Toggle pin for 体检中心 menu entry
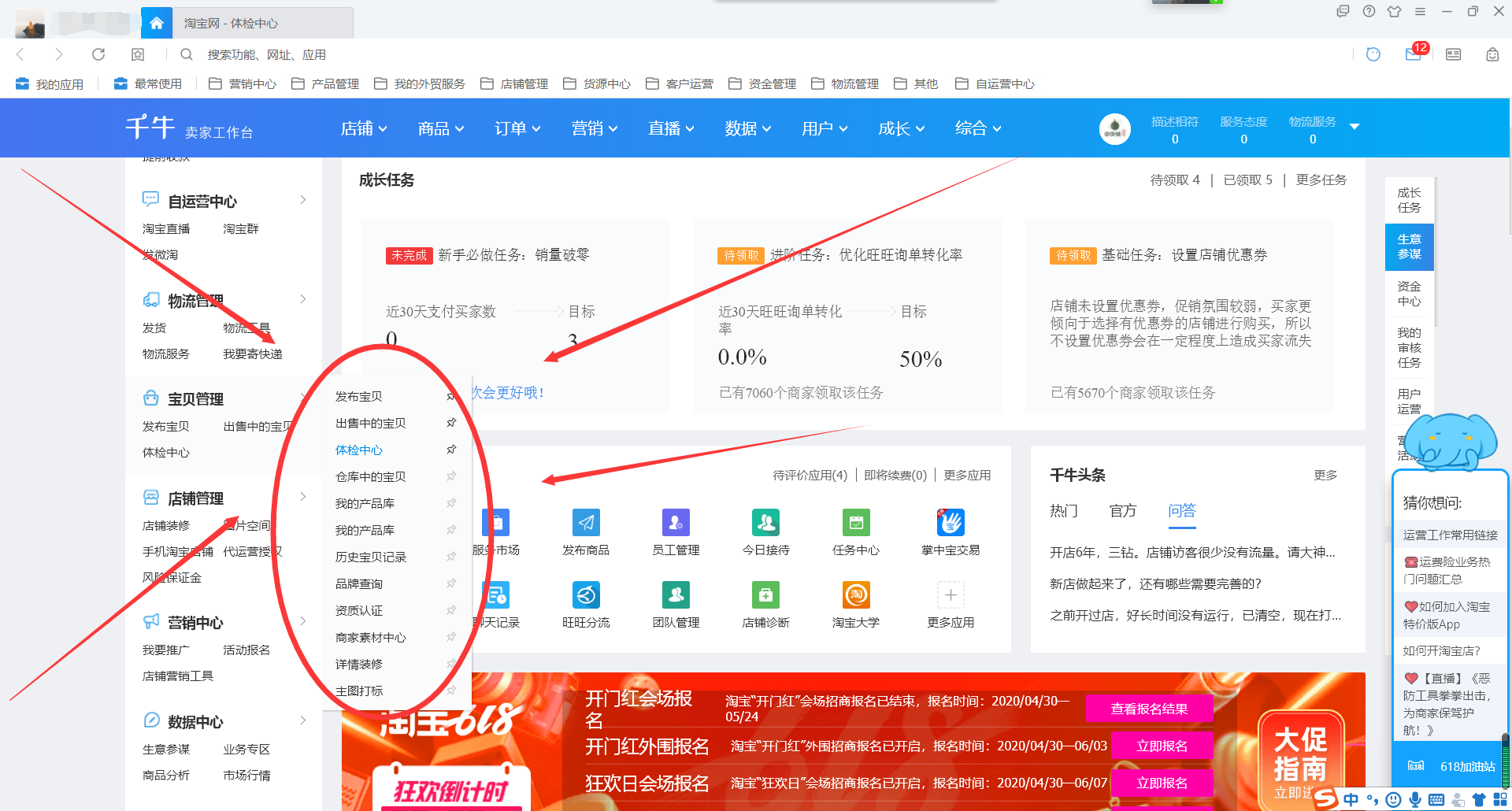This screenshot has height=811, width=1512. pyautogui.click(x=451, y=450)
